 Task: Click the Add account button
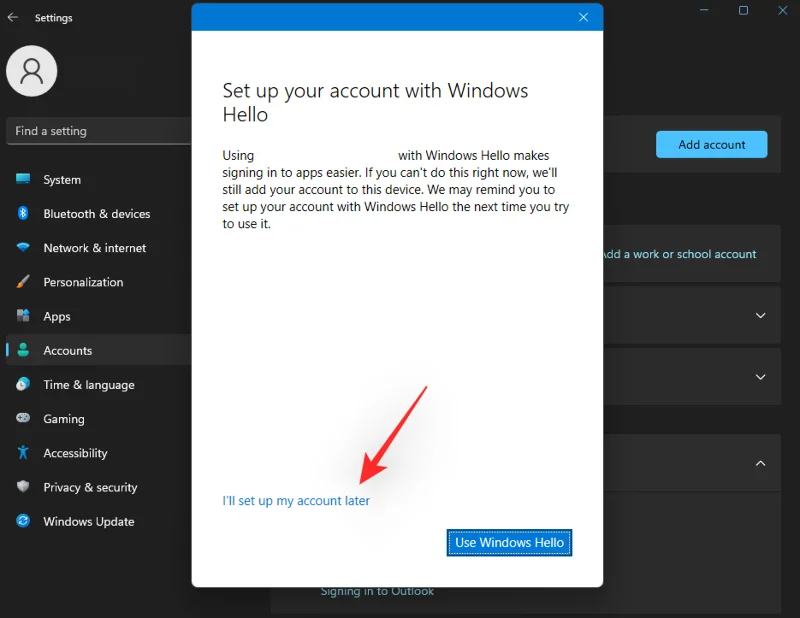[x=711, y=144]
